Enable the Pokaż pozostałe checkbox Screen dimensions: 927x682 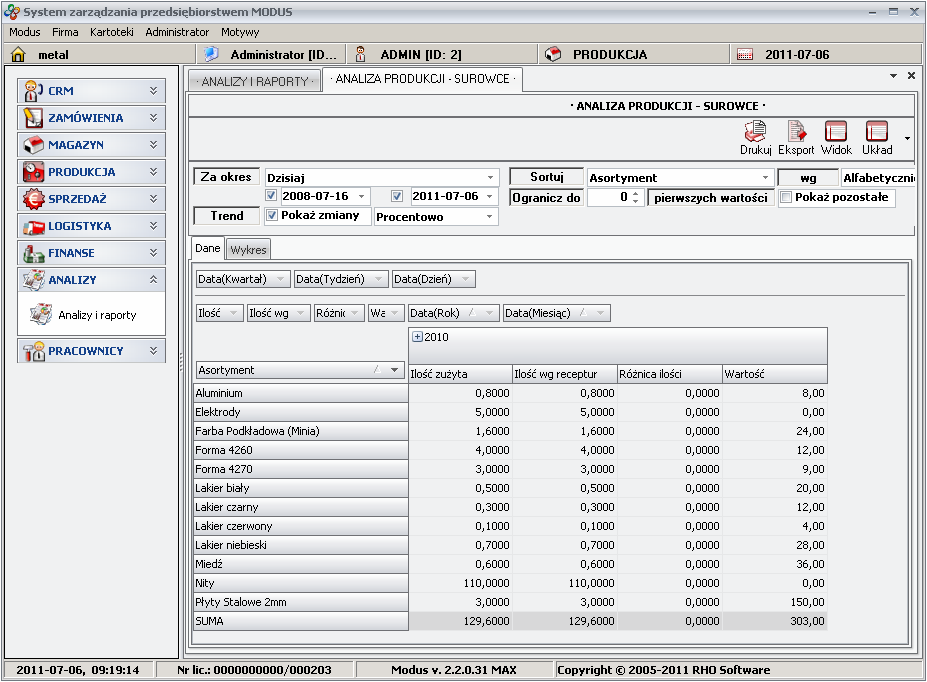(786, 197)
